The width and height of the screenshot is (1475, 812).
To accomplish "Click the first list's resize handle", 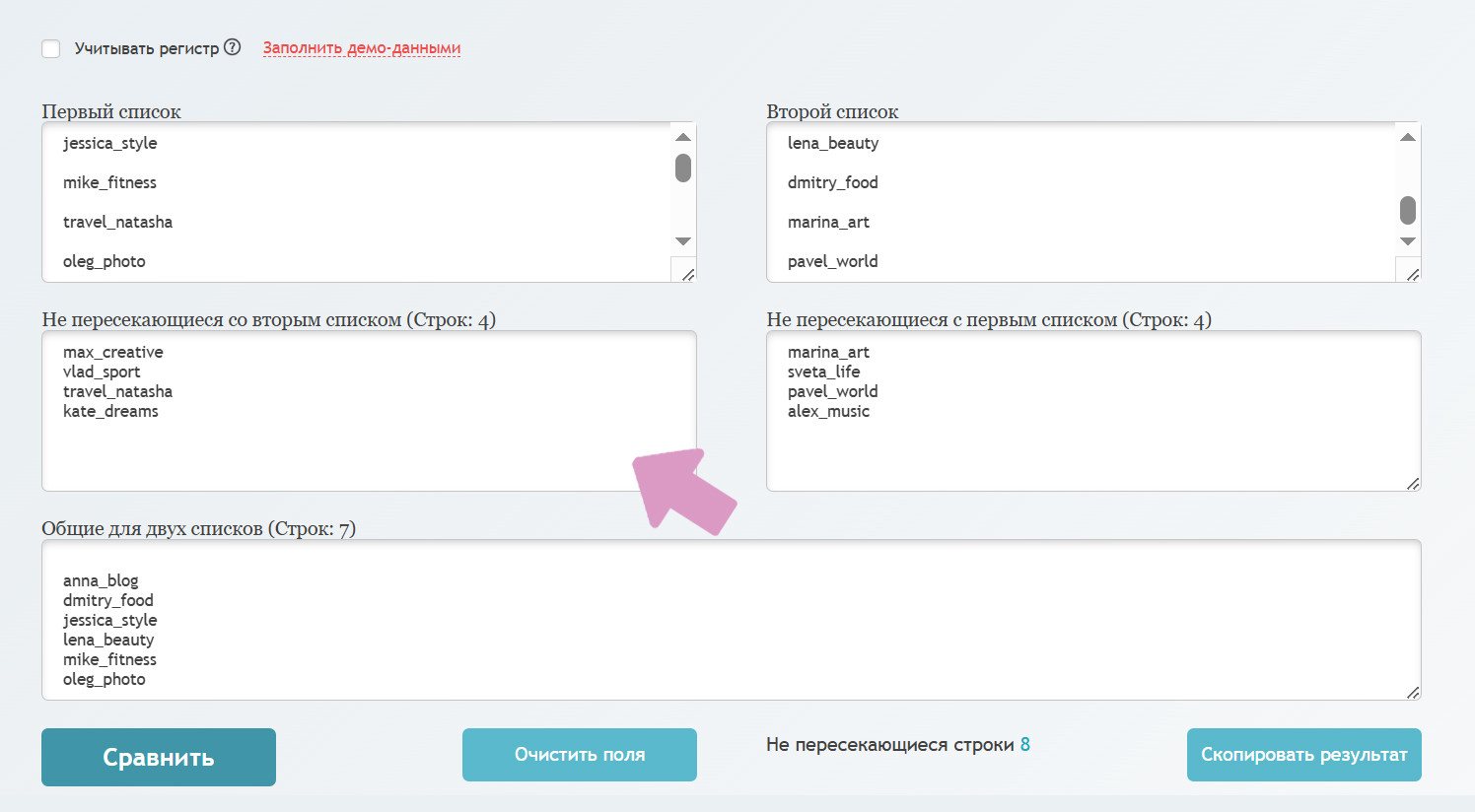I will coord(687,274).
